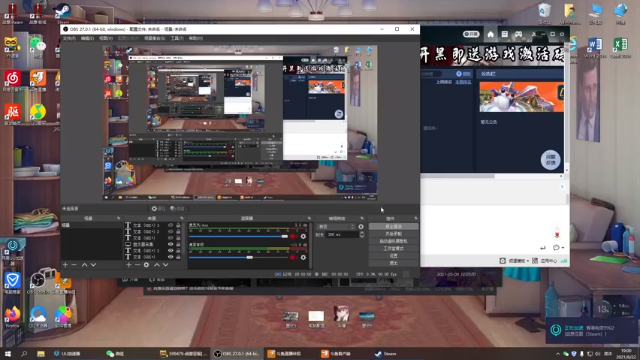This screenshot has height=360, width=640.
Task: Click the stop streaming button in Controls
Action: coord(393,227)
